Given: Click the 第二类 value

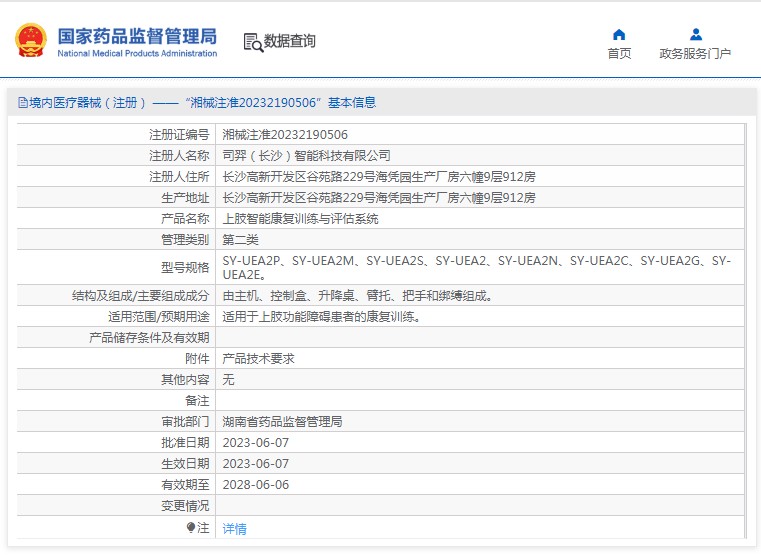Looking at the screenshot, I should [240, 240].
